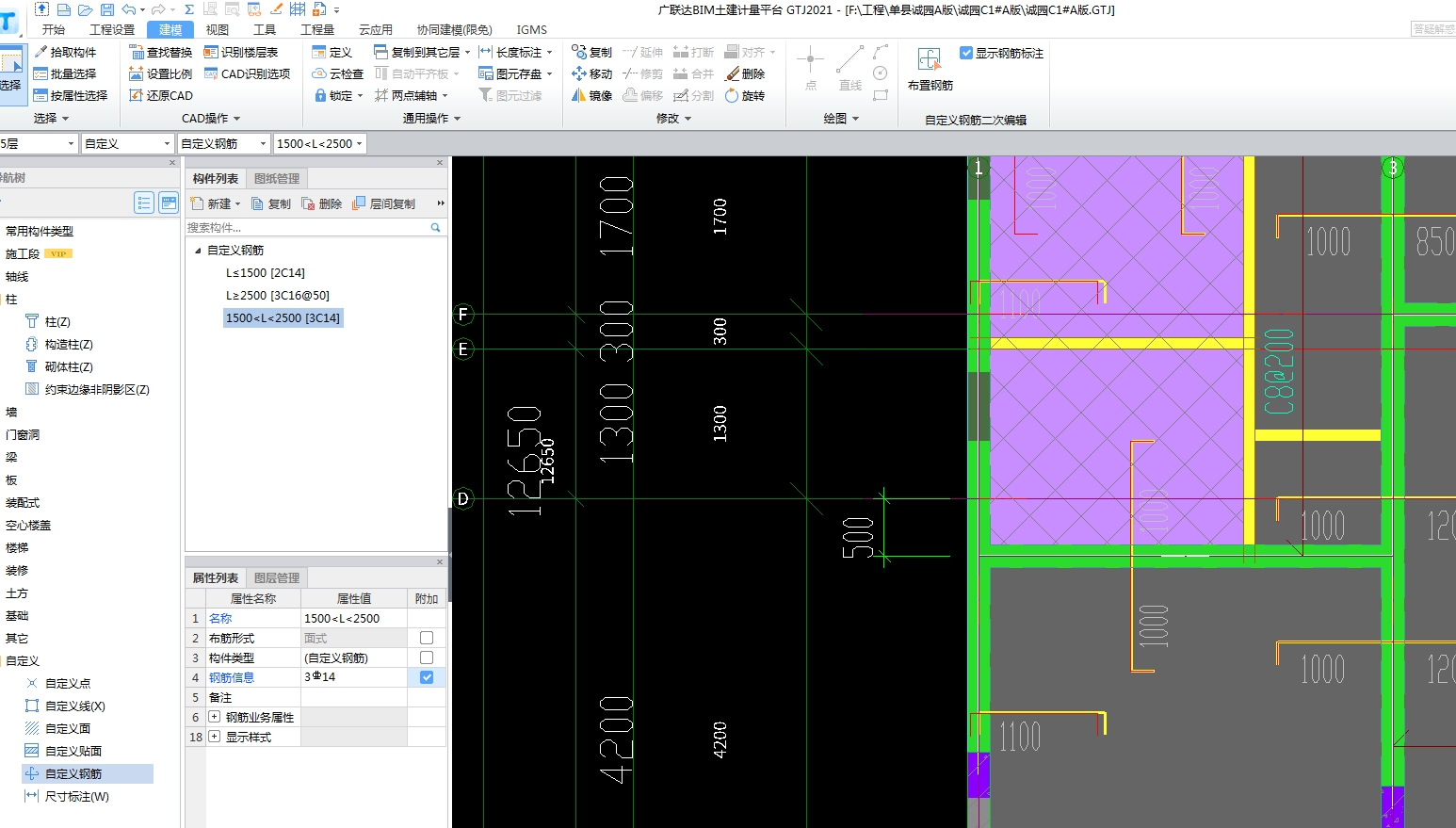The height and width of the screenshot is (828, 1456).
Task: Toggle 附加 checkbox for 布筋形式 row
Action: [x=427, y=638]
